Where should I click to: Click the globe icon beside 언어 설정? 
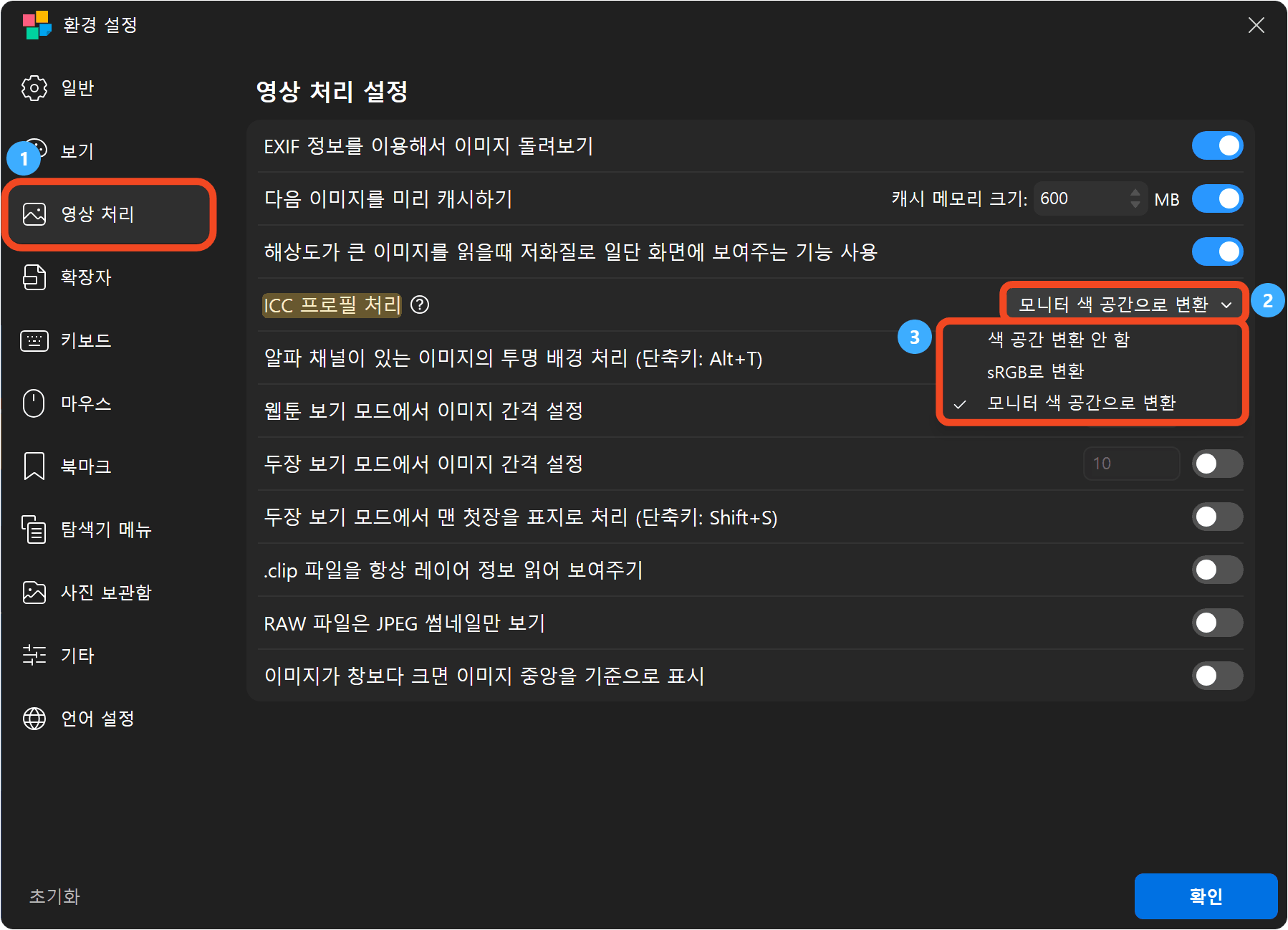tap(34, 719)
